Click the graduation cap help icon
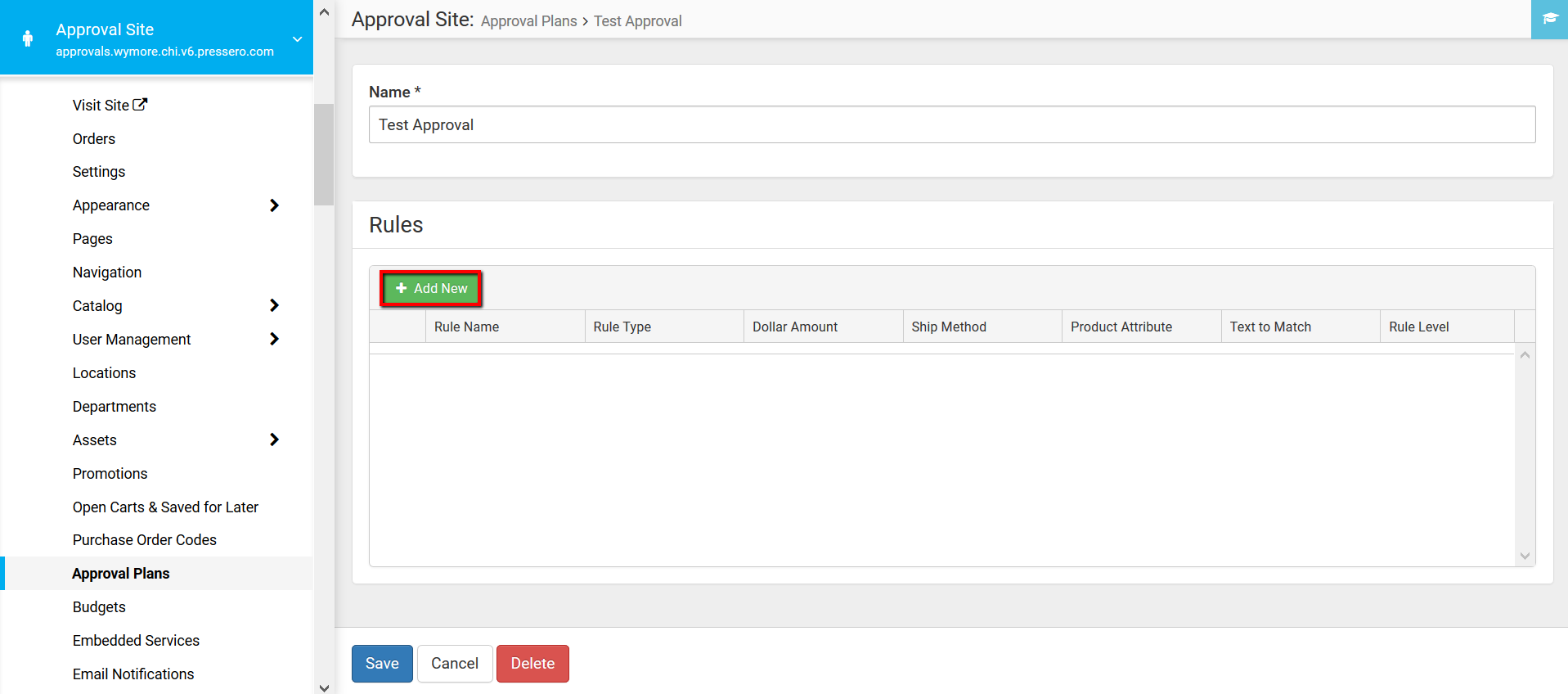 coord(1549,18)
